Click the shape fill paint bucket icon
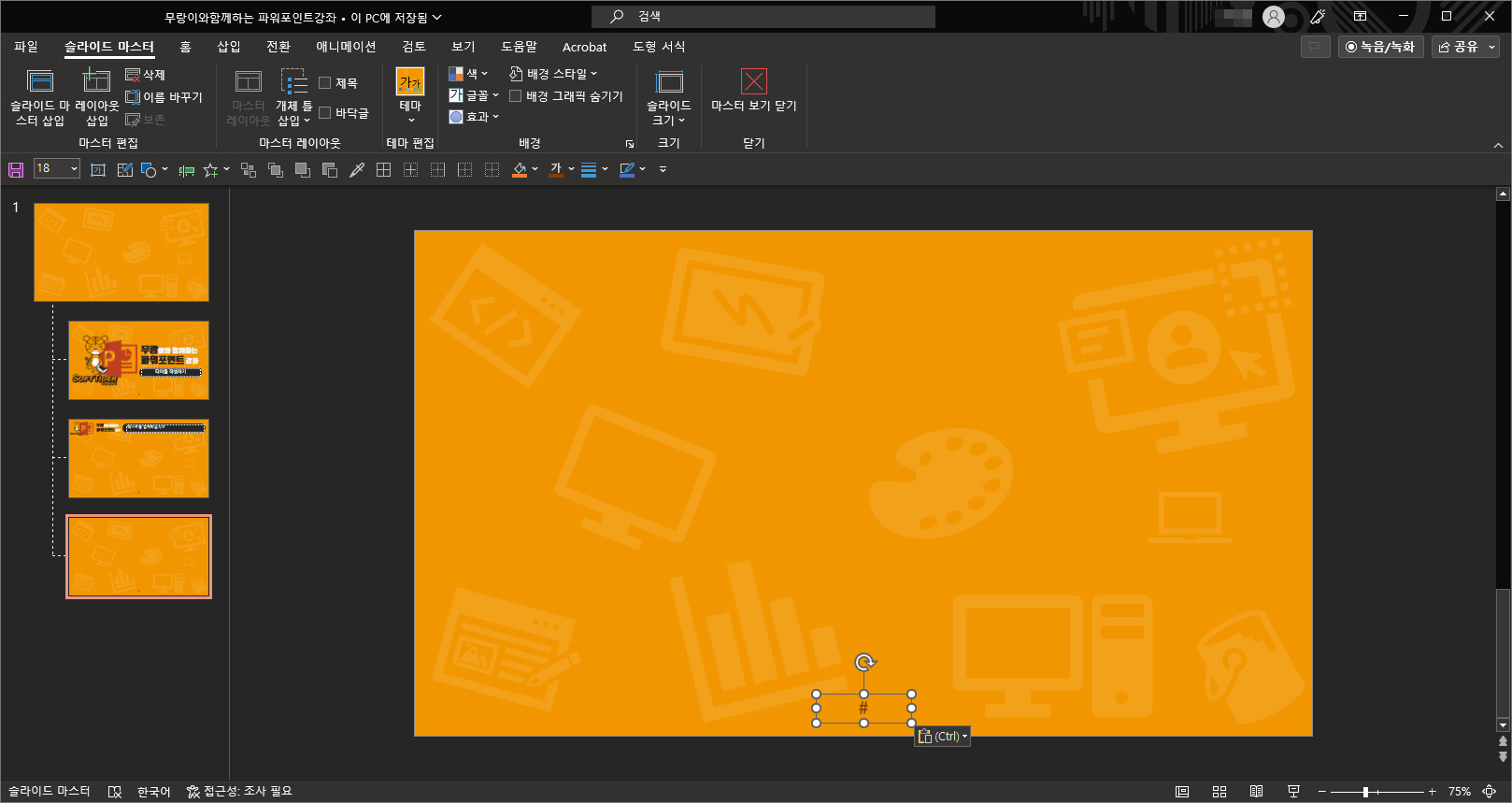Image resolution: width=1512 pixels, height=803 pixels. pyautogui.click(x=521, y=169)
